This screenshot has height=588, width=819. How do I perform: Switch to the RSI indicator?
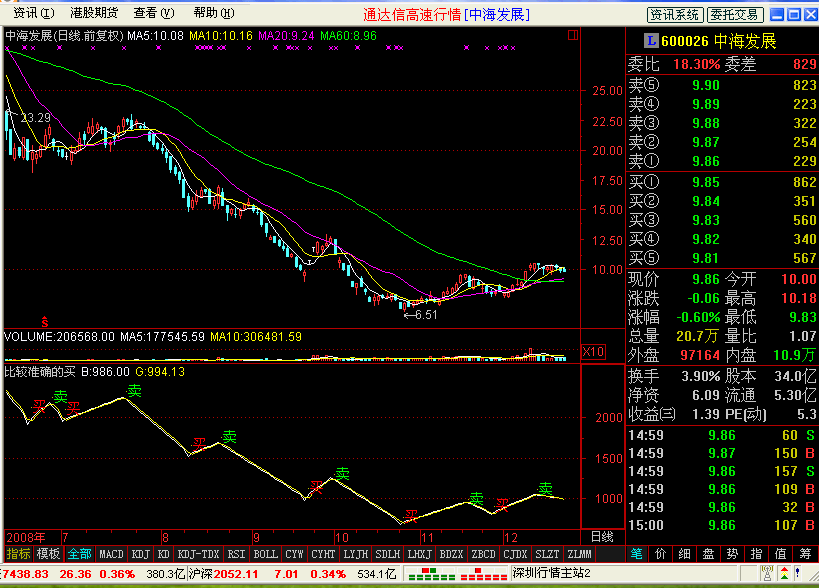pos(236,554)
